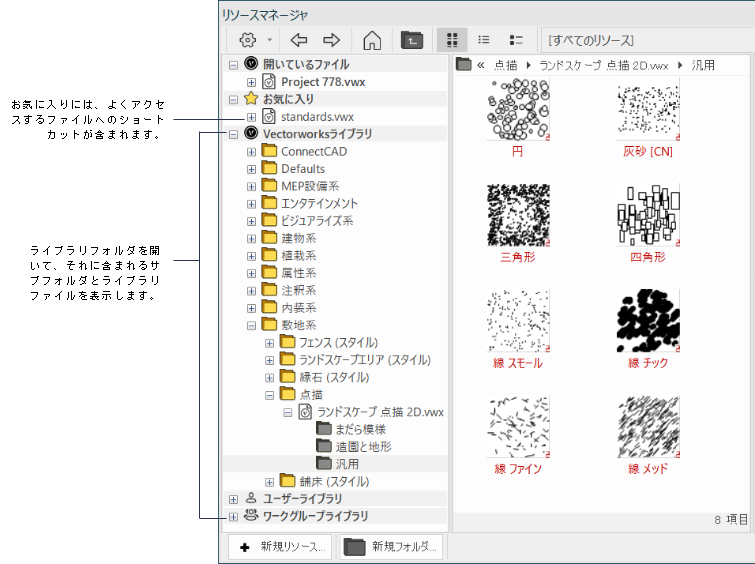Select the 汎用 folder in the tree
Screen dimensions: 755x564
[347, 464]
